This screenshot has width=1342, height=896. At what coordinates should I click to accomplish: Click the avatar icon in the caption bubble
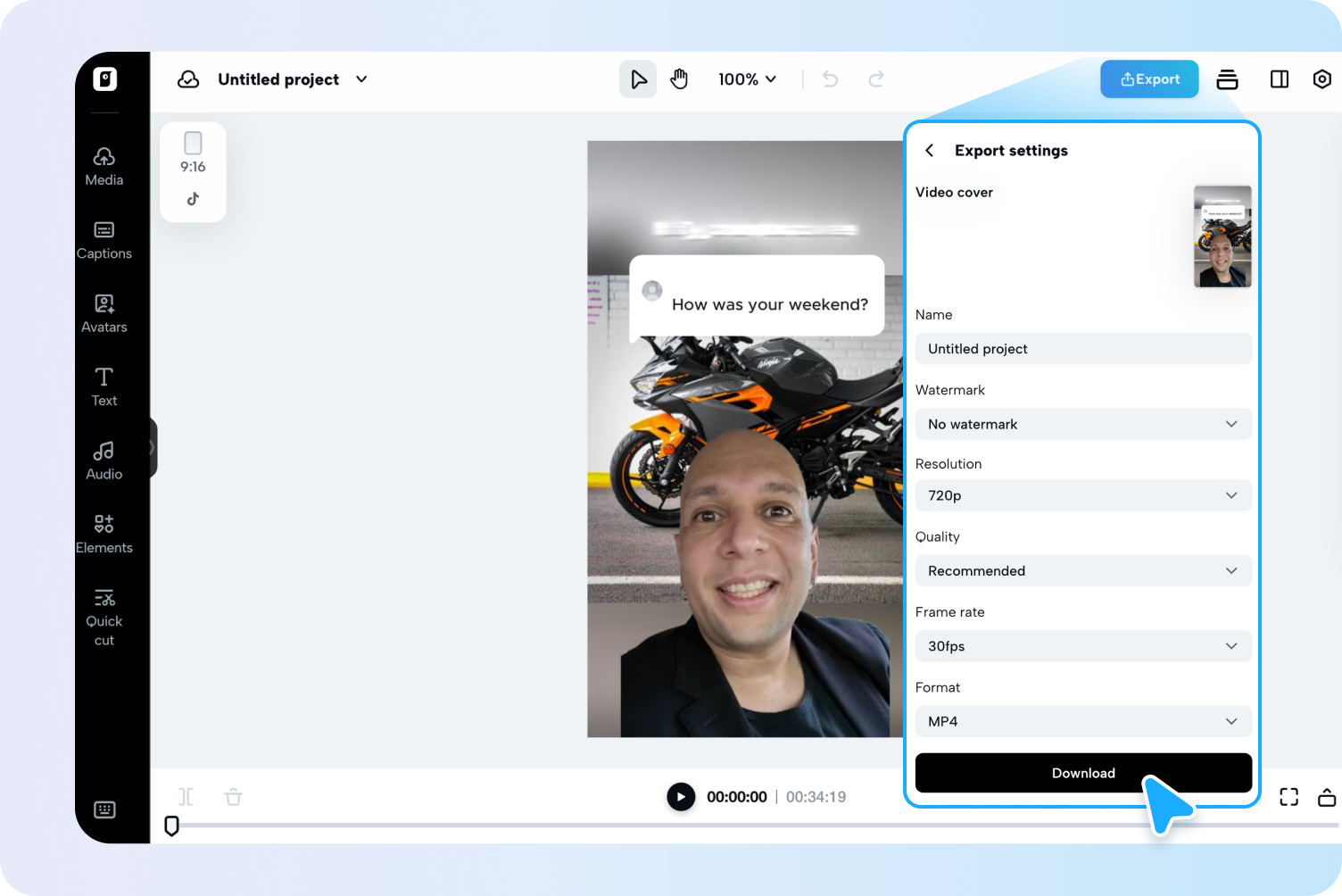pos(652,290)
